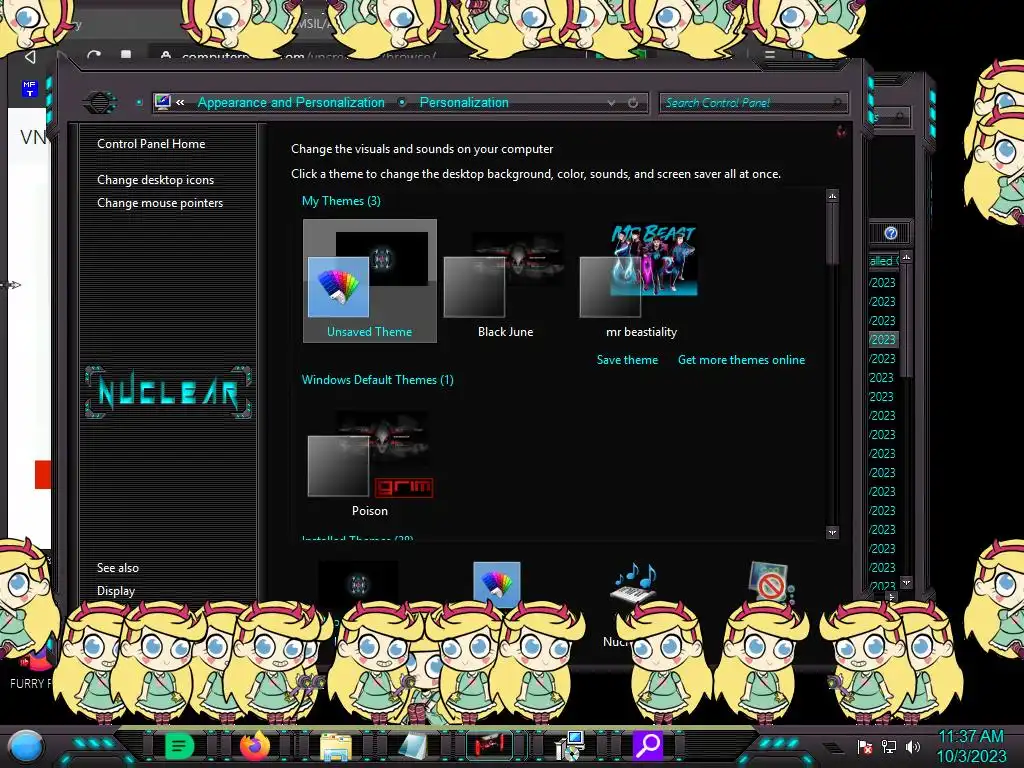This screenshot has height=768, width=1024.
Task: Click the background window list scroll-down arrow
Action: 906,582
